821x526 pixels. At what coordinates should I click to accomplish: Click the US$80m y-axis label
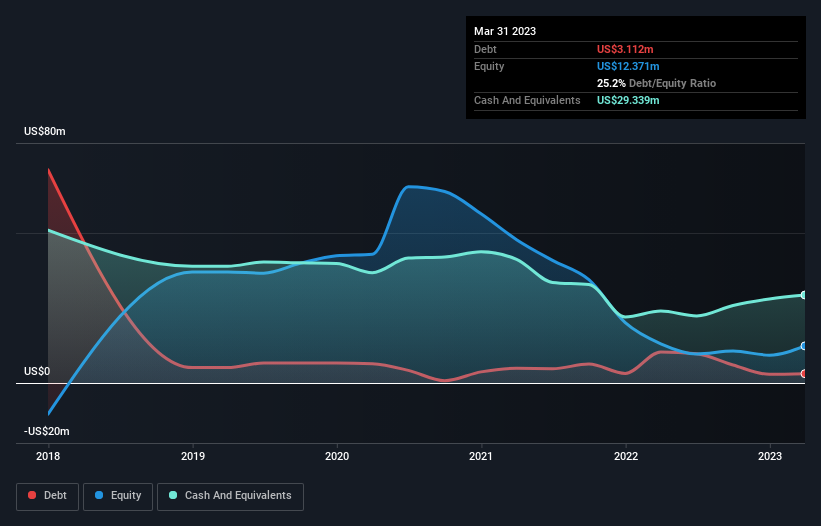(45, 131)
